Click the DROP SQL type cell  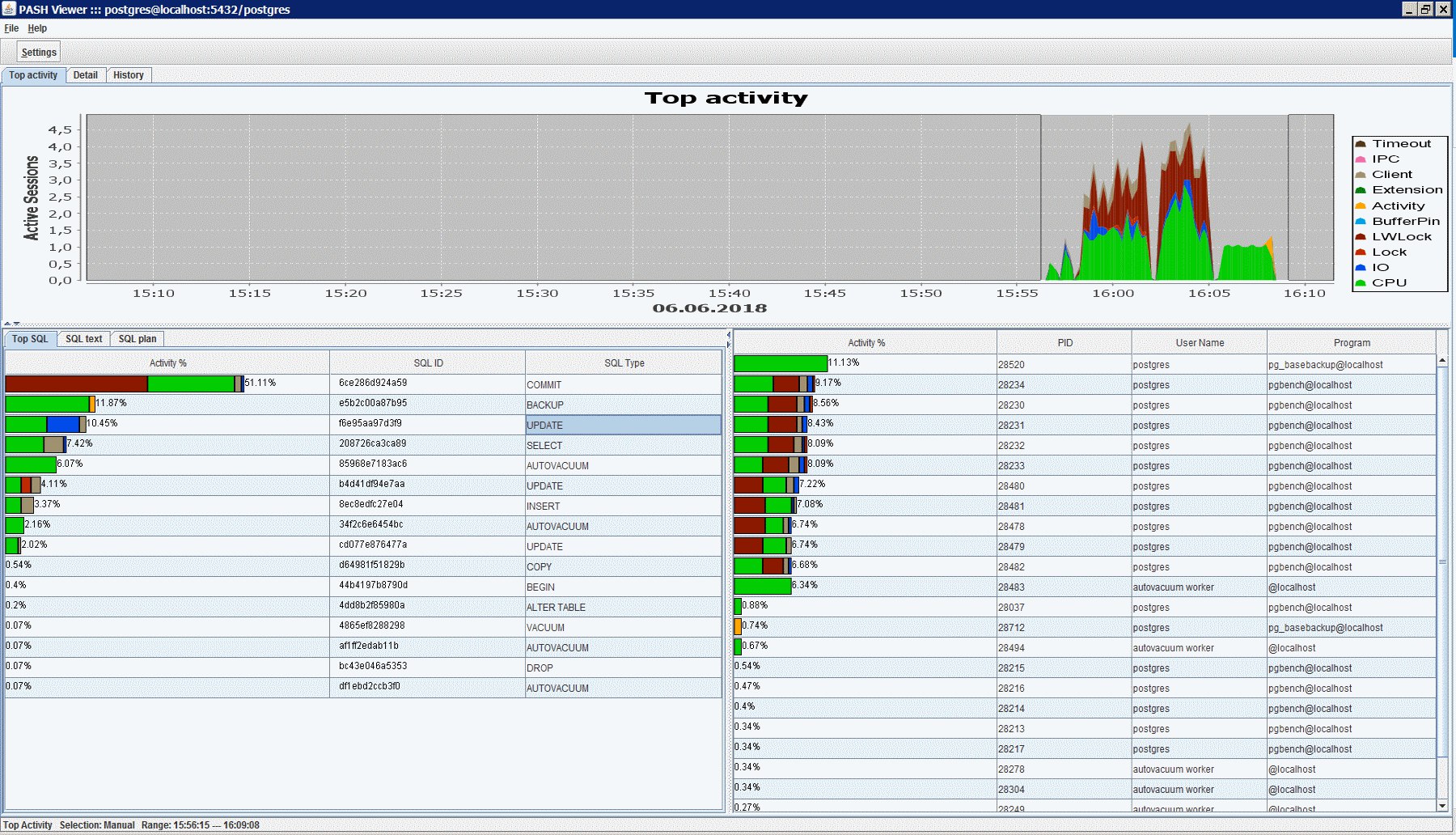pos(624,668)
